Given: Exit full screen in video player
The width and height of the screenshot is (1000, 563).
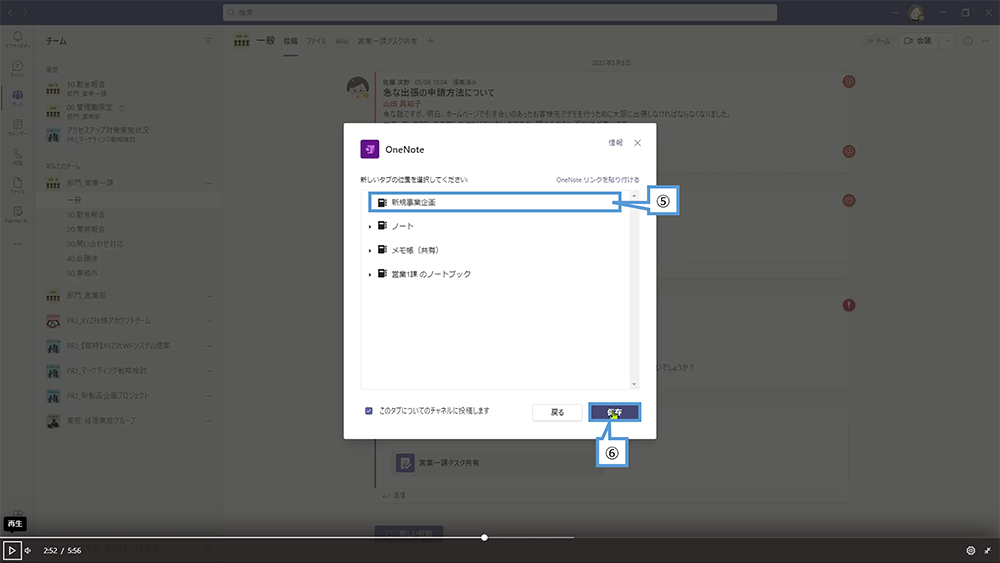Looking at the screenshot, I should click(987, 550).
